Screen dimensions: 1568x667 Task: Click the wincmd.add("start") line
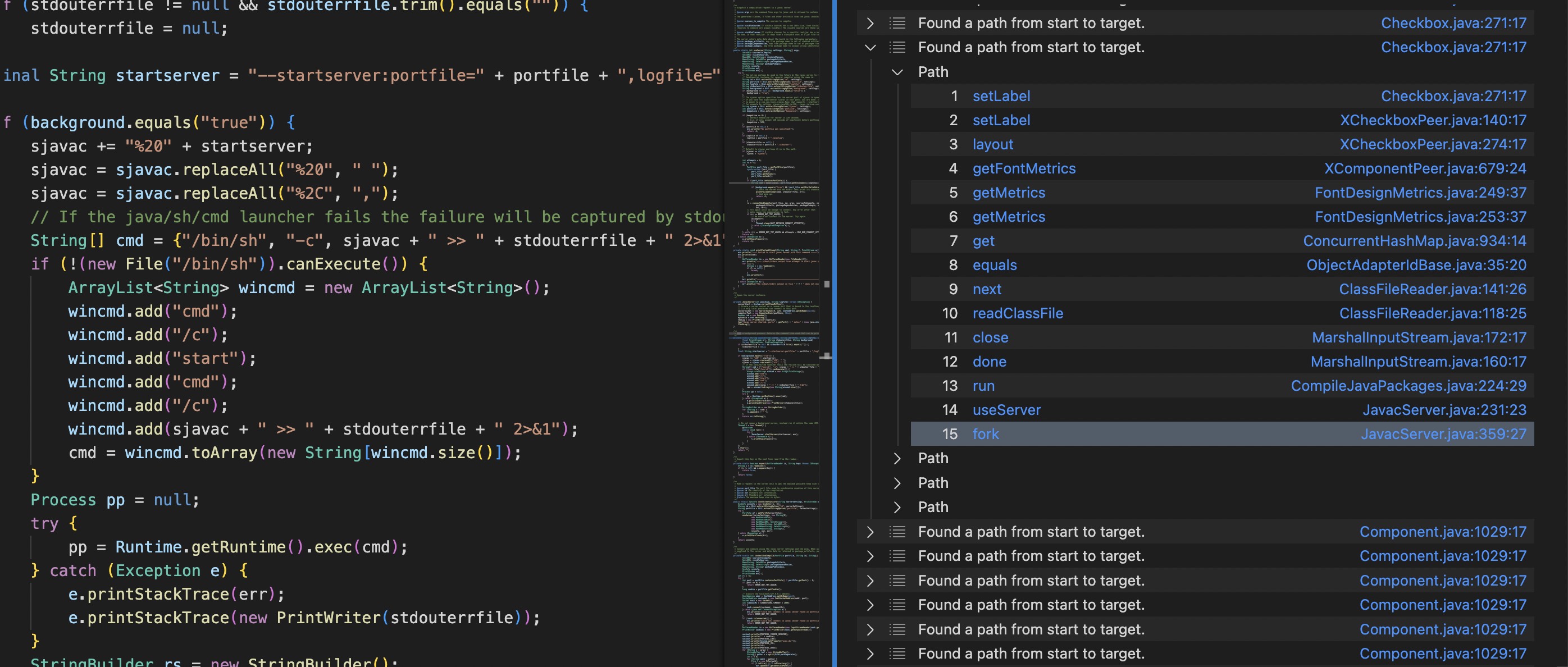tap(162, 358)
